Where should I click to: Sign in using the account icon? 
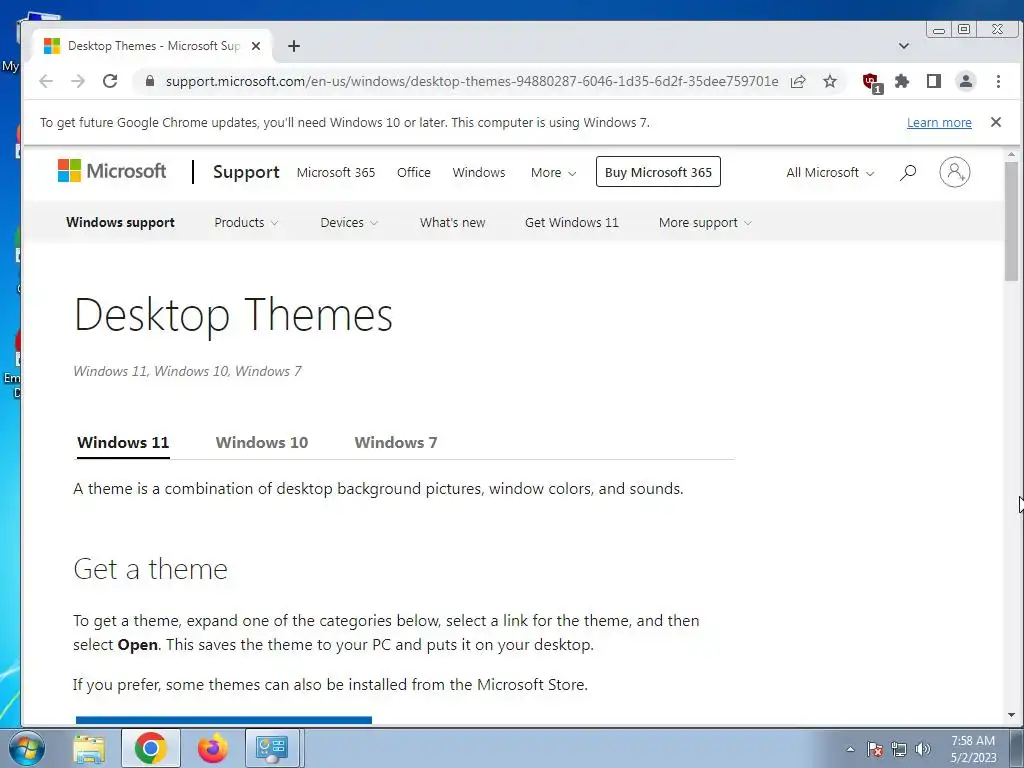coord(955,172)
